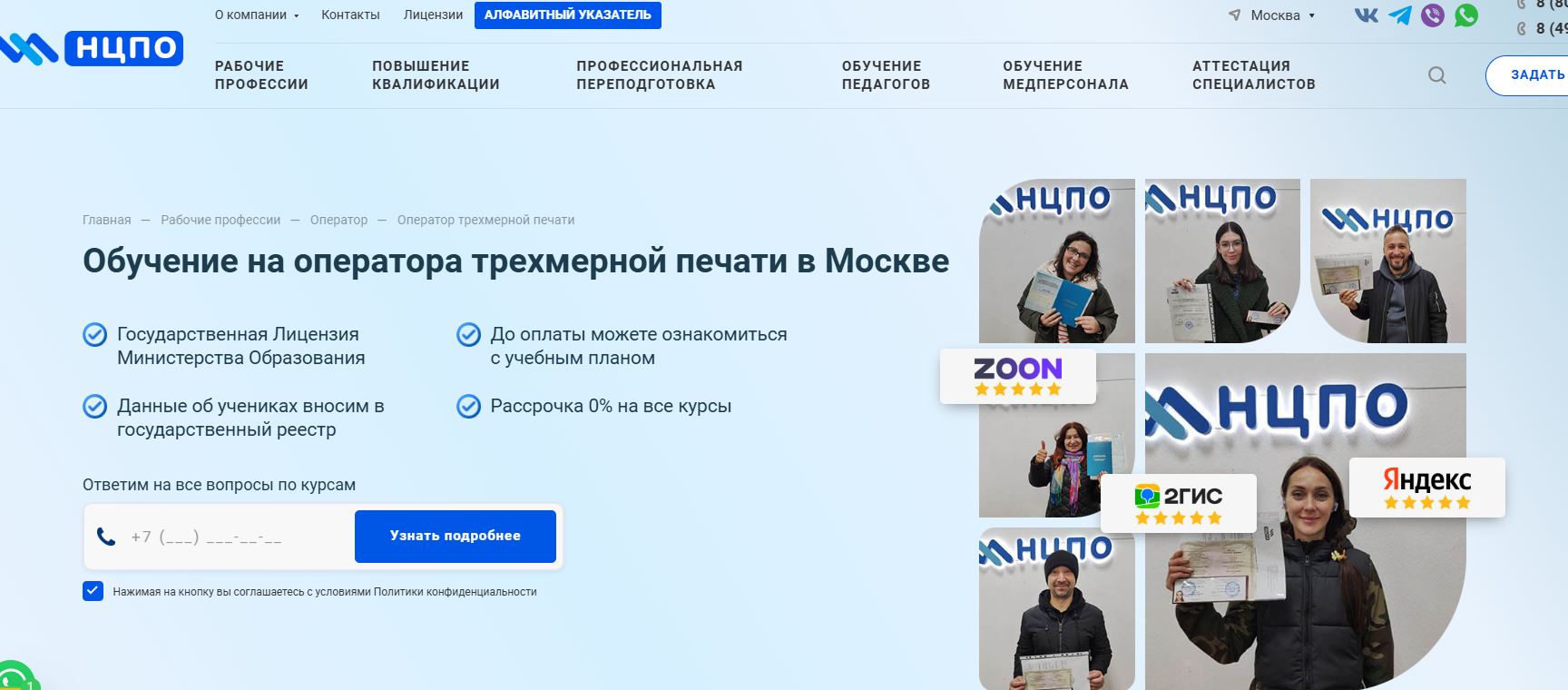The width and height of the screenshot is (1568, 690).
Task: Follow the Оператор breadcrumb link
Action: tap(338, 220)
